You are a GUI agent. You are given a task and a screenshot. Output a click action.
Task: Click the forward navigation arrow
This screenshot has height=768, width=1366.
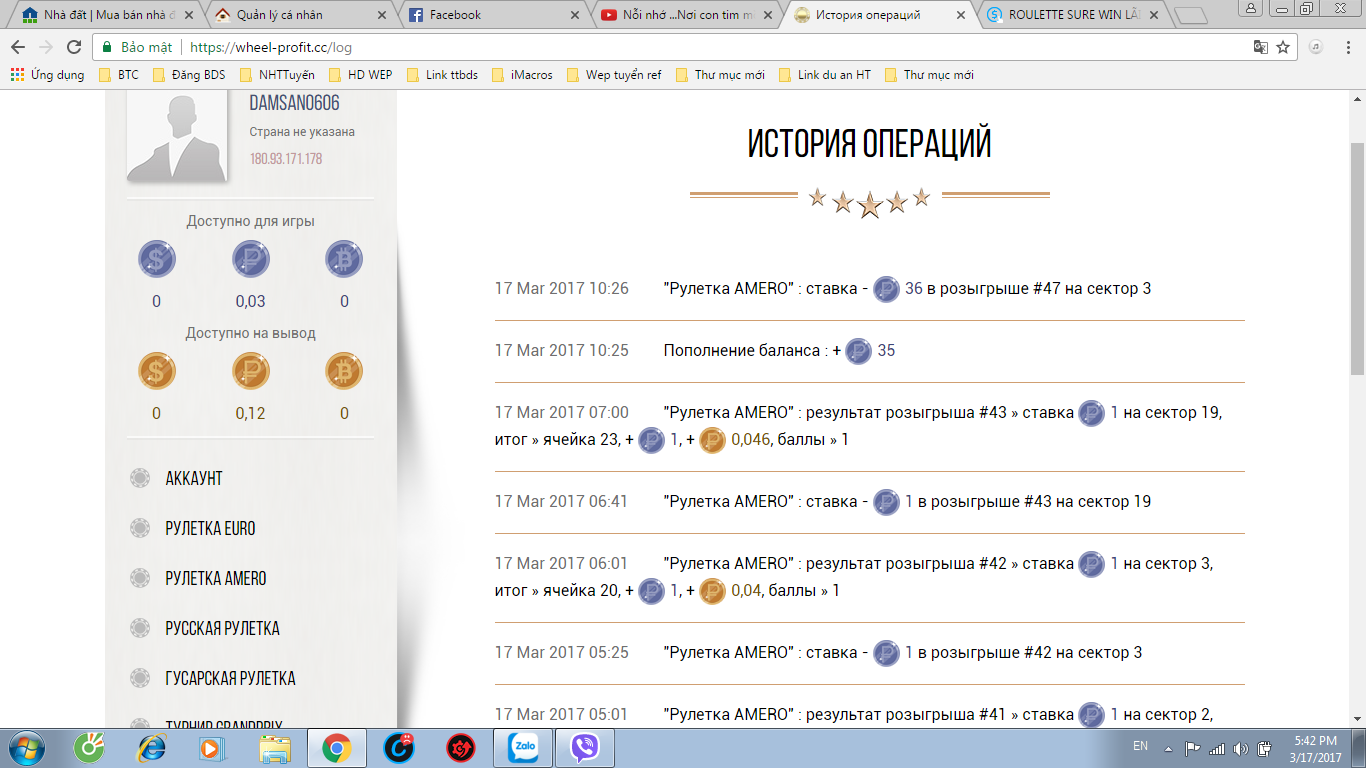coord(45,47)
